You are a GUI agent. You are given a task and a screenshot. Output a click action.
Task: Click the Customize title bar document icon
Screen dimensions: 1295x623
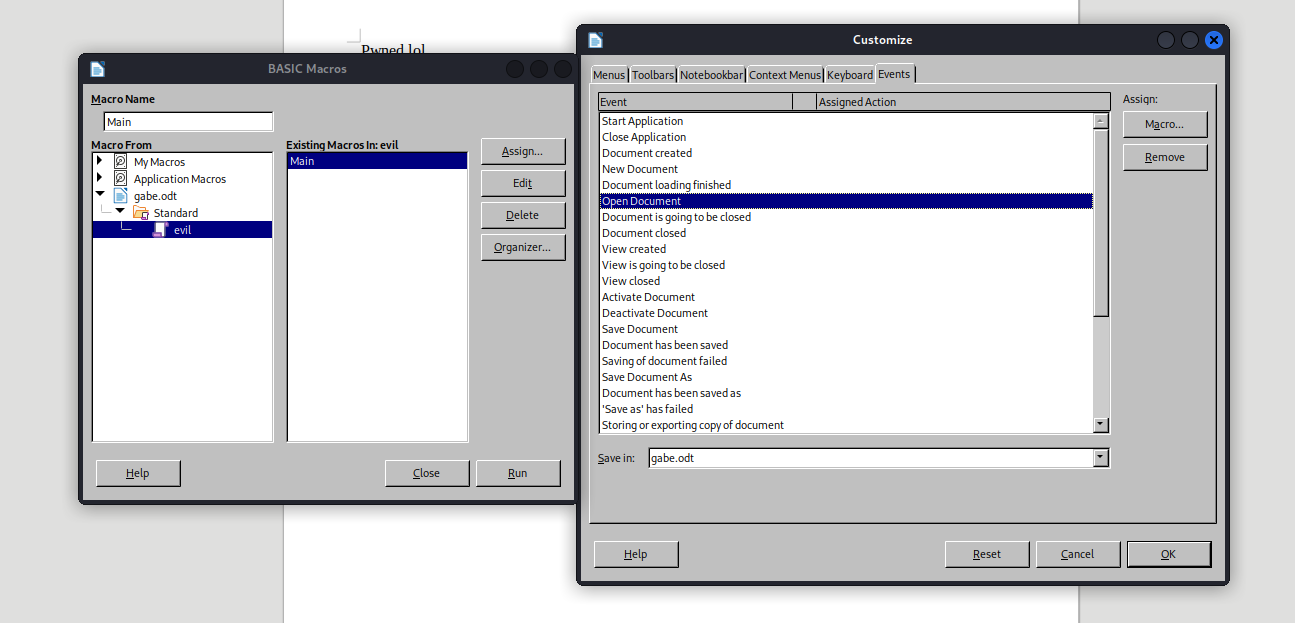coord(595,40)
